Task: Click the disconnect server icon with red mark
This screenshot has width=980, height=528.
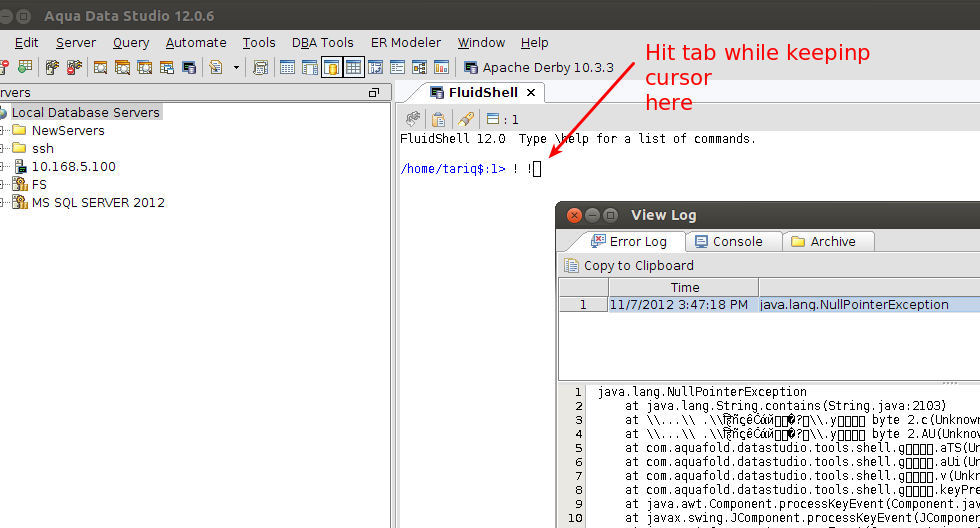Action: (x=74, y=67)
